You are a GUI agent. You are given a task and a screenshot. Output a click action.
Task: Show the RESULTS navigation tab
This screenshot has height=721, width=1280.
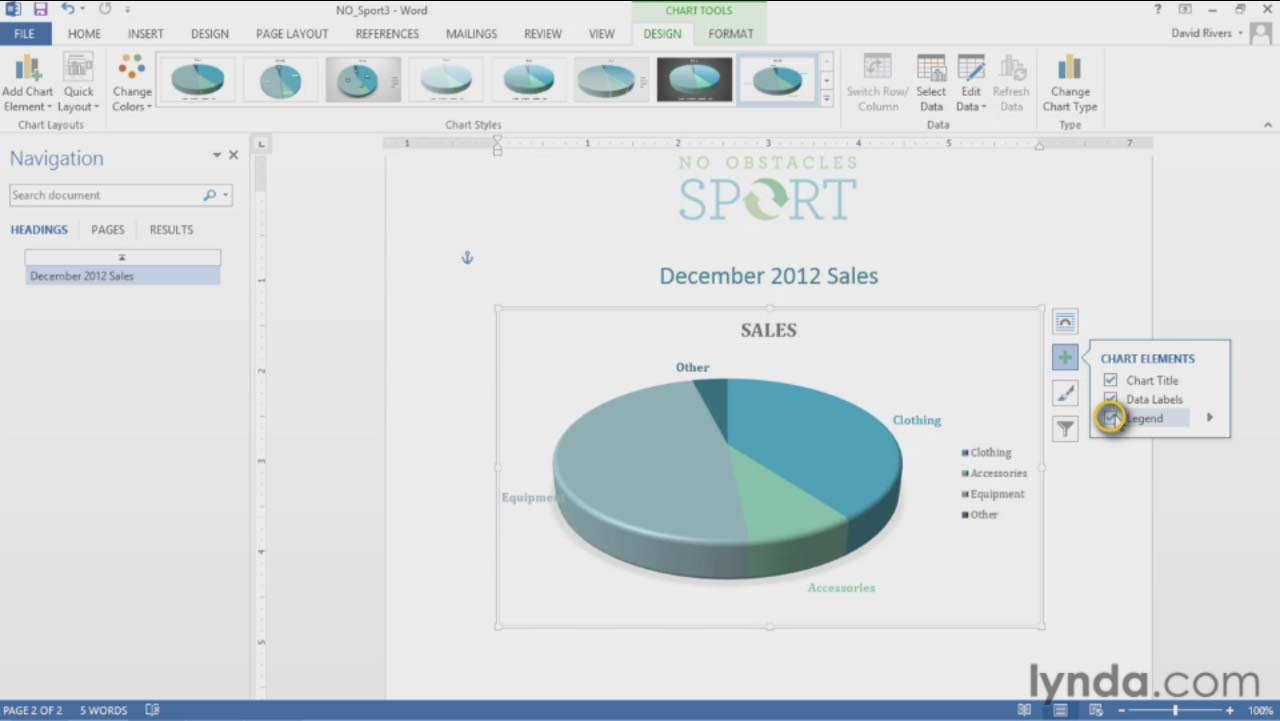(171, 230)
